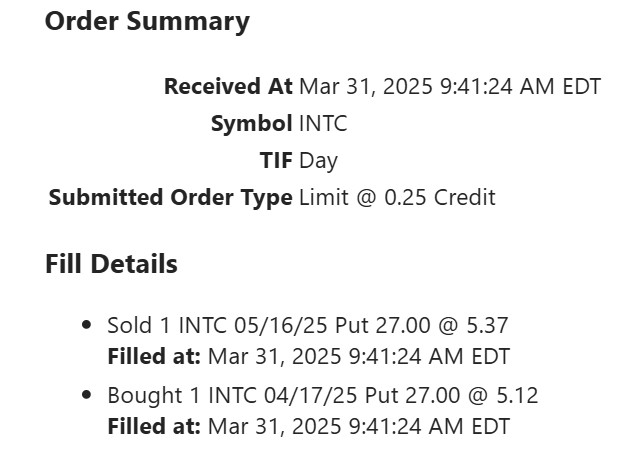
Task: Click the Order Summary heading
Action: pyautogui.click(x=147, y=22)
